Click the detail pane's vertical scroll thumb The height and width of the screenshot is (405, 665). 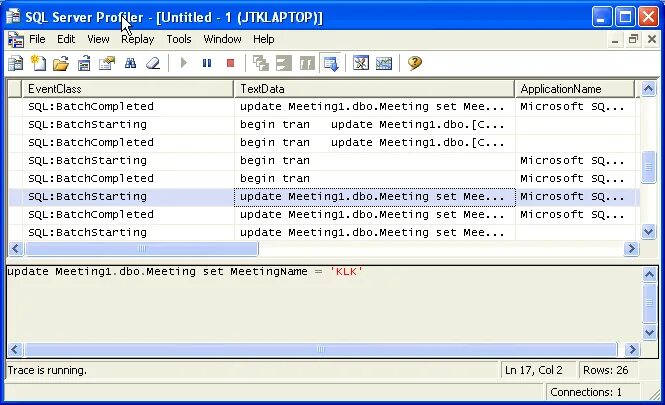[649, 303]
